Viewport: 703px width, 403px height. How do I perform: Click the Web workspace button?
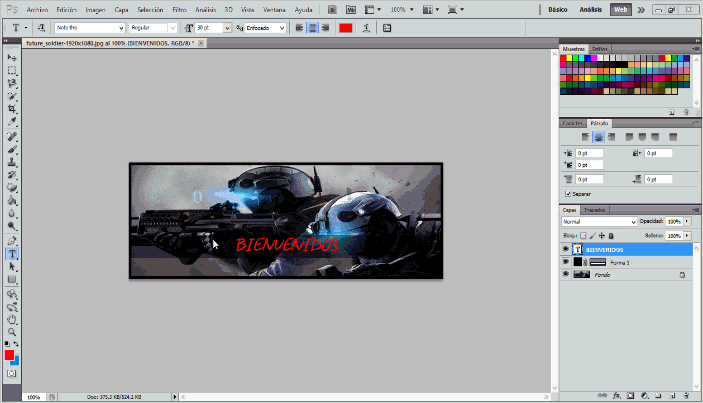pos(621,9)
